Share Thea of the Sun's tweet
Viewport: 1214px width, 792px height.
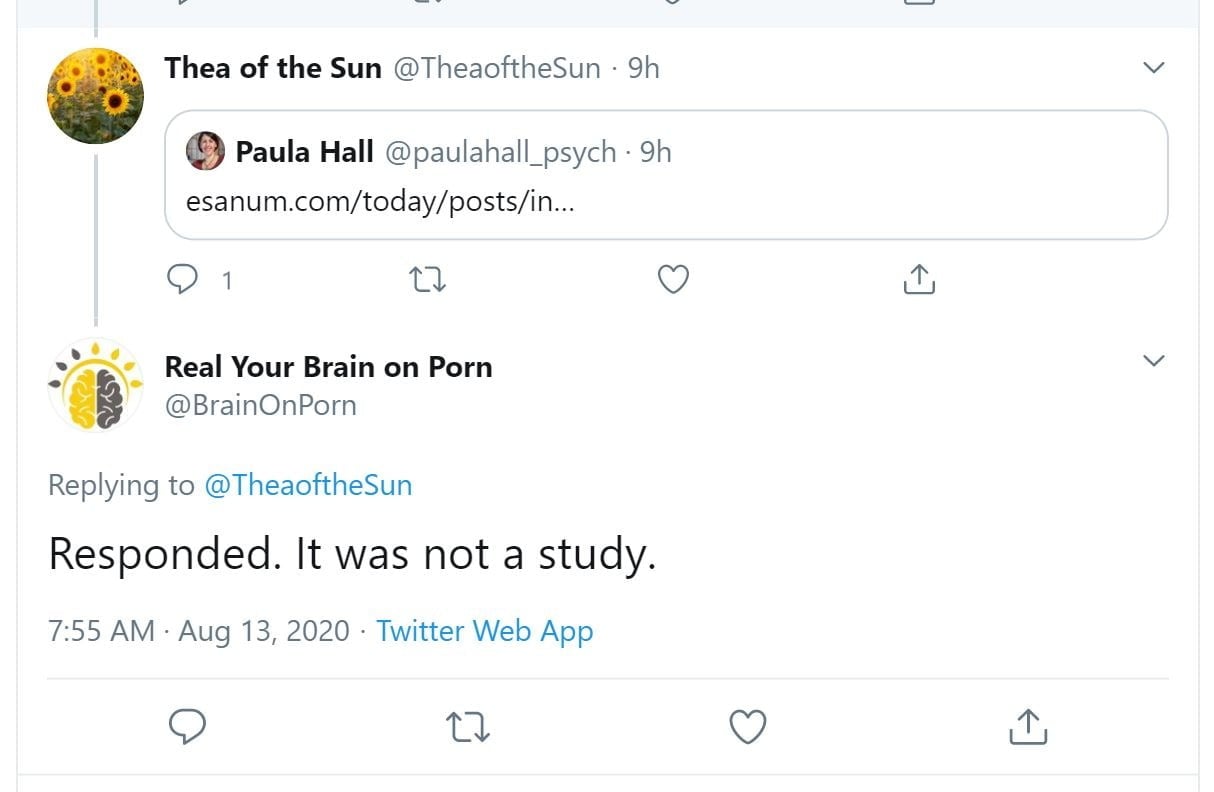coord(919,281)
